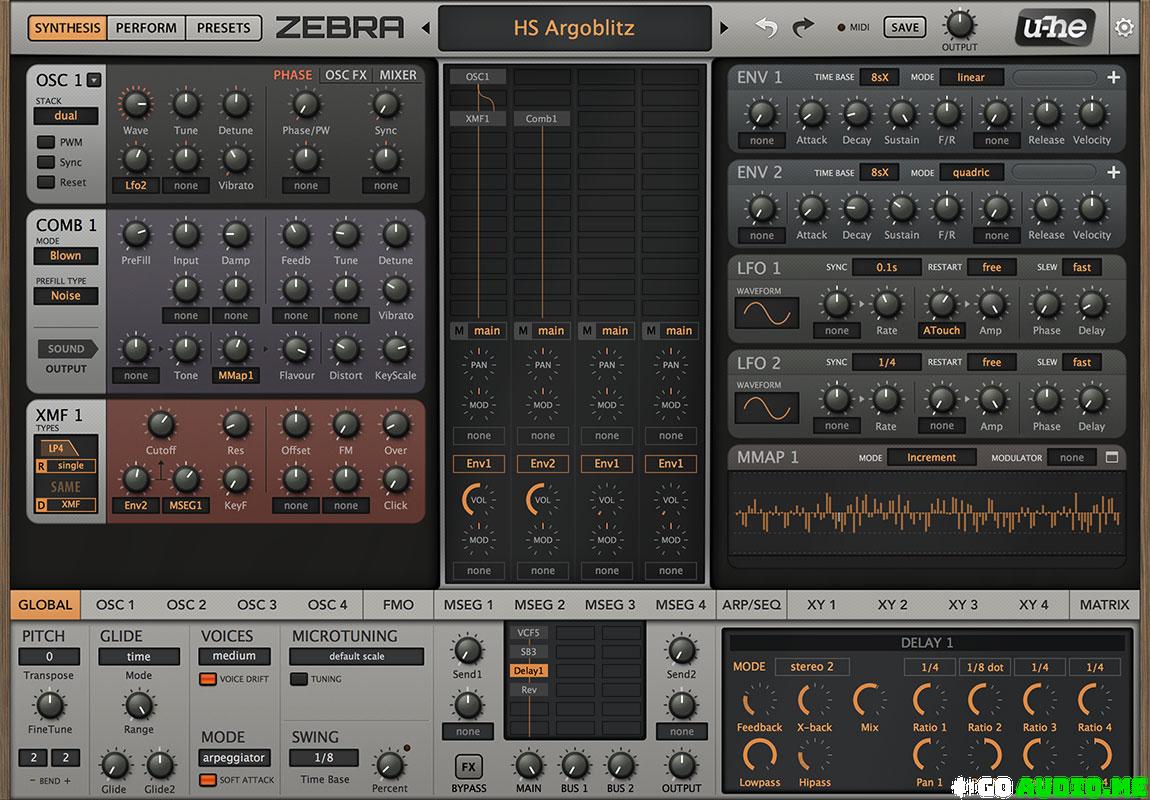
Task: Click the LFO 2 sine waveform display
Action: 766,408
